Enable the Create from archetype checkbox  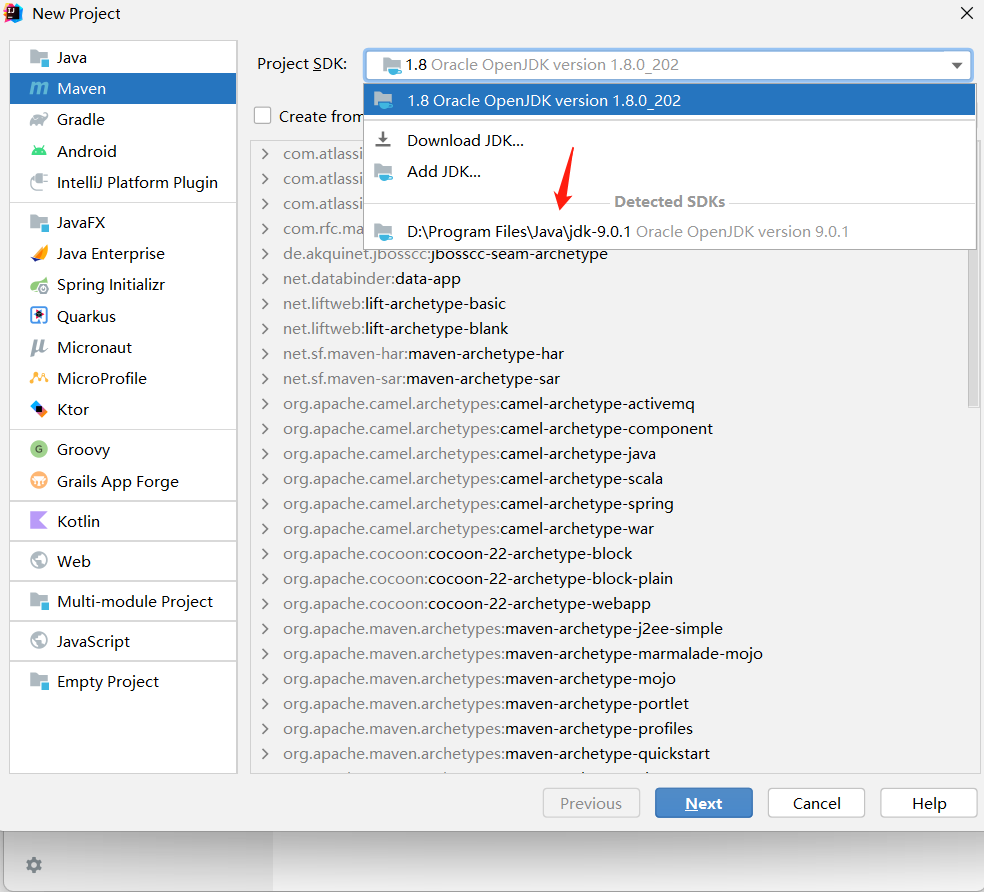(x=262, y=116)
